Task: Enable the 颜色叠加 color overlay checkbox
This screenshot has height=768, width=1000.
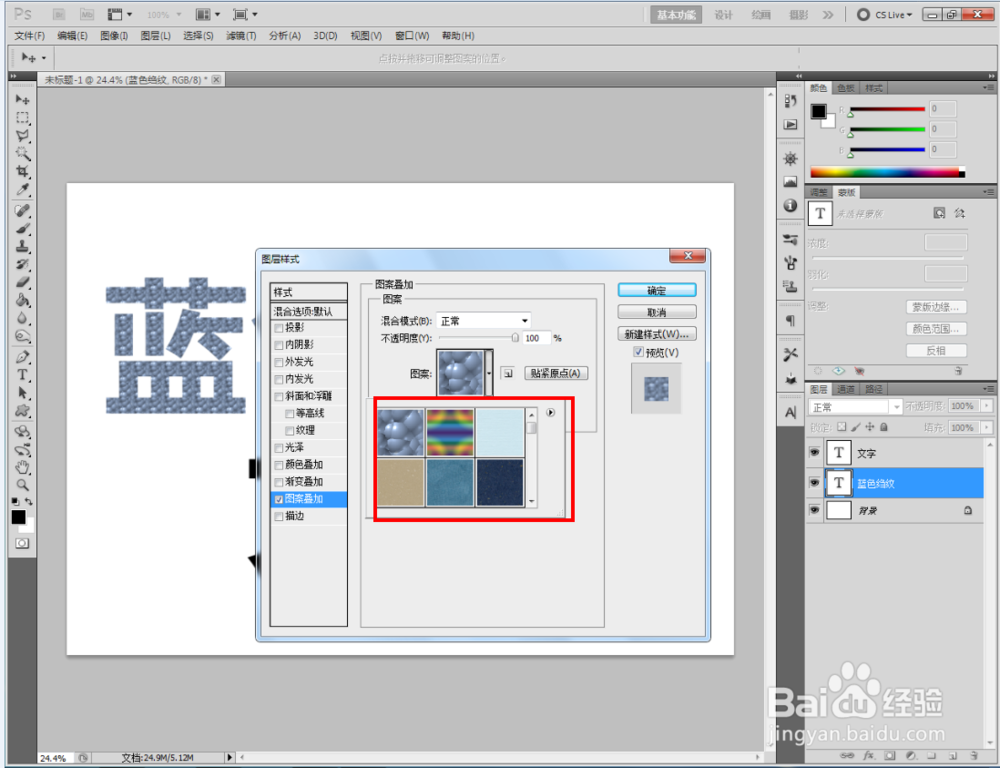Action: [x=279, y=465]
